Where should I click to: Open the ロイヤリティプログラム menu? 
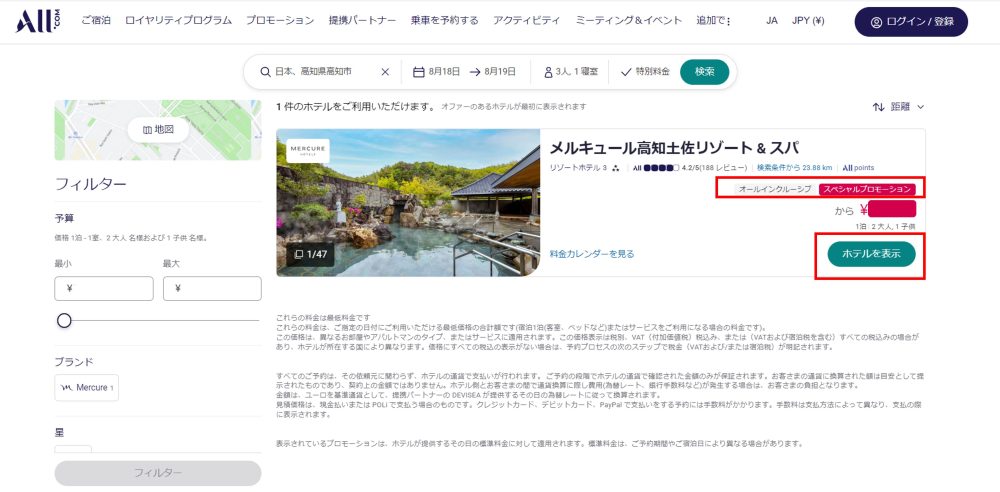tap(179, 21)
